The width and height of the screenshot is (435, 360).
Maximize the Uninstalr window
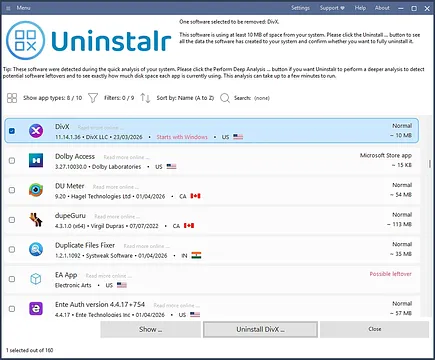click(414, 8)
